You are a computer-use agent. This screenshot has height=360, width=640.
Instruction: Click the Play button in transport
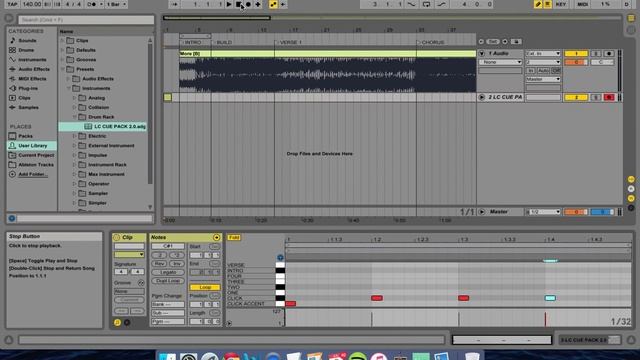tap(229, 4)
